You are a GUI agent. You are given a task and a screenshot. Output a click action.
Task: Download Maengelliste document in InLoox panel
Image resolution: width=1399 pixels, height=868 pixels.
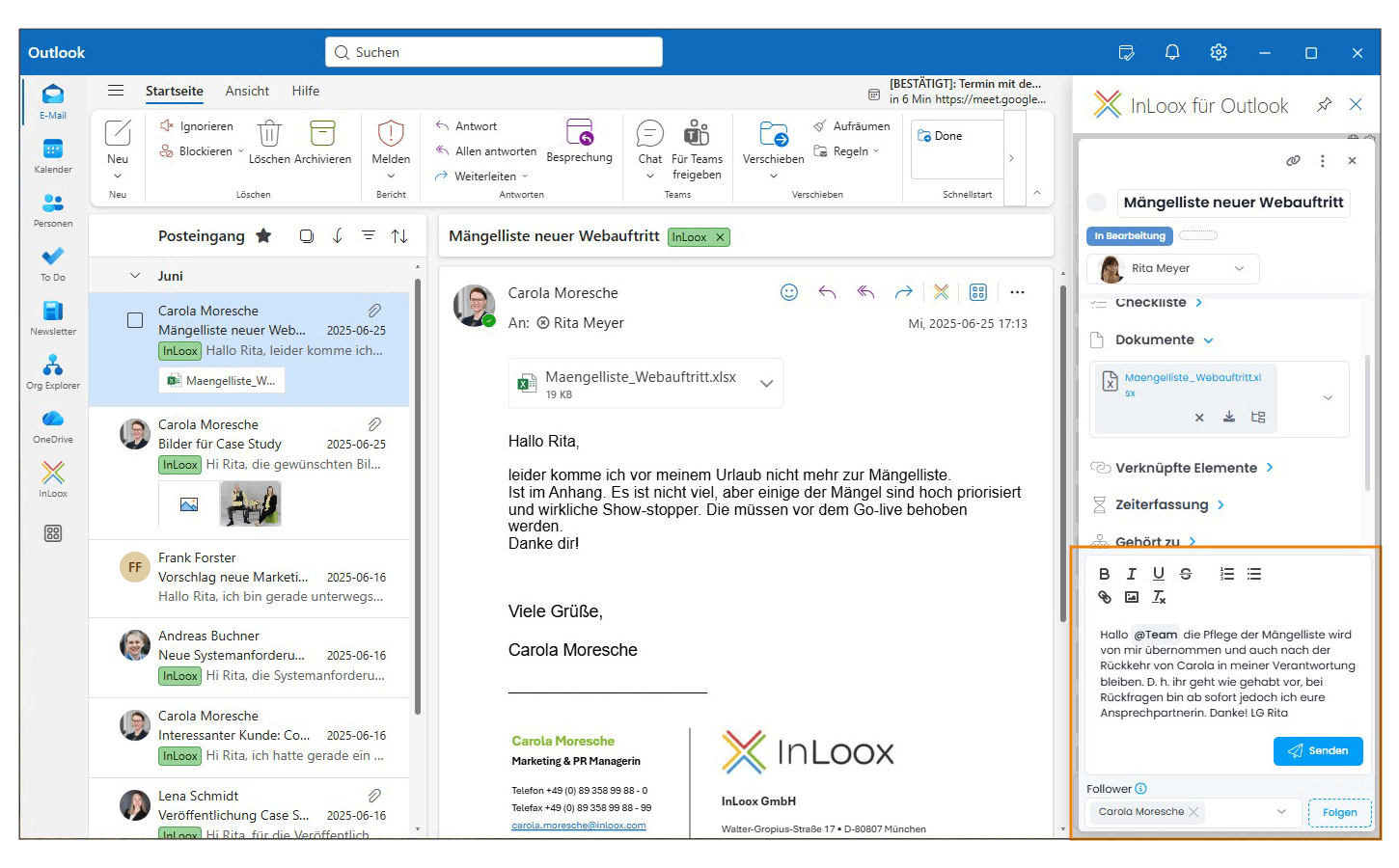[x=1229, y=418]
